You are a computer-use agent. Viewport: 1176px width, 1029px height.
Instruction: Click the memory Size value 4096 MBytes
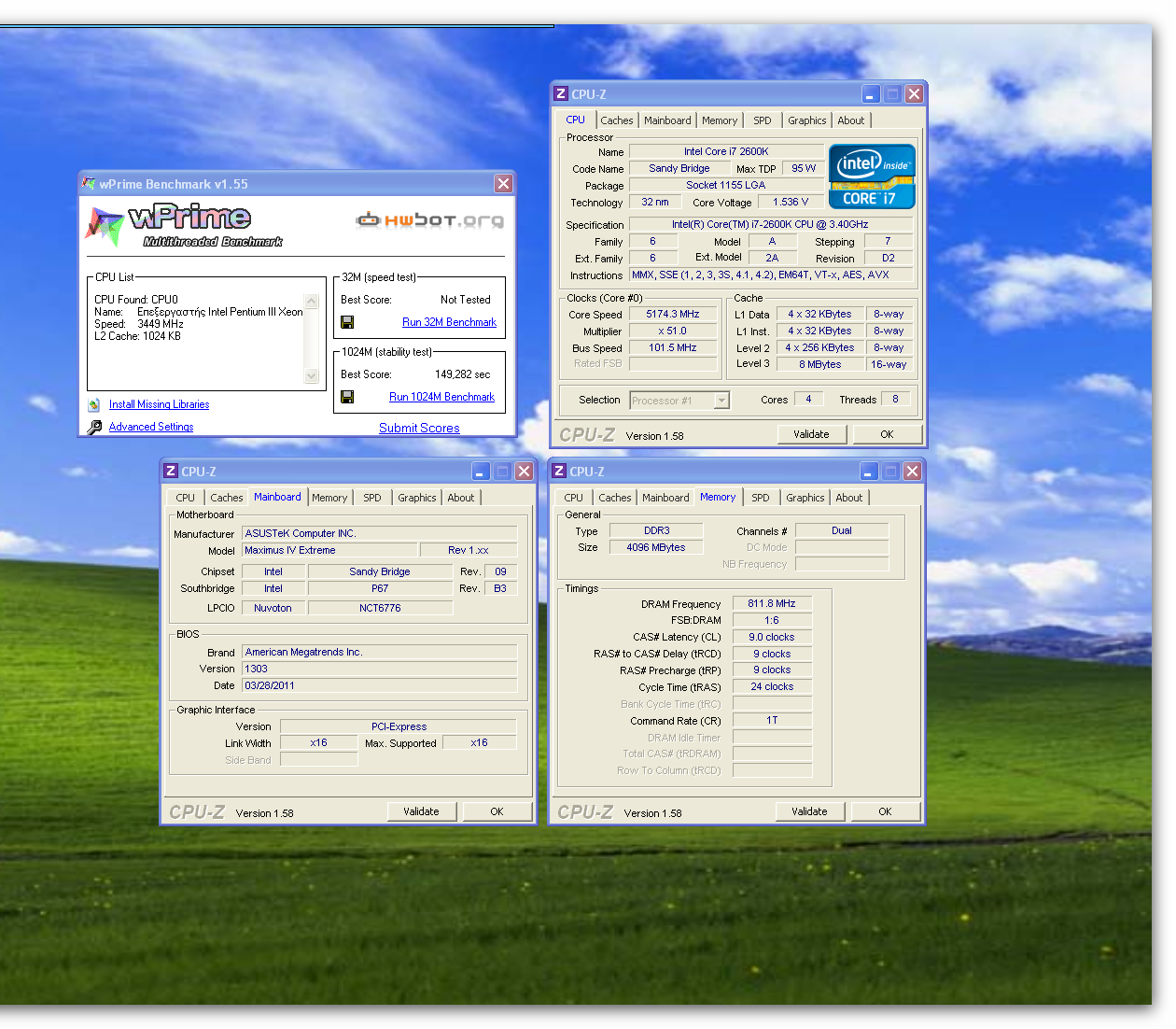point(656,547)
